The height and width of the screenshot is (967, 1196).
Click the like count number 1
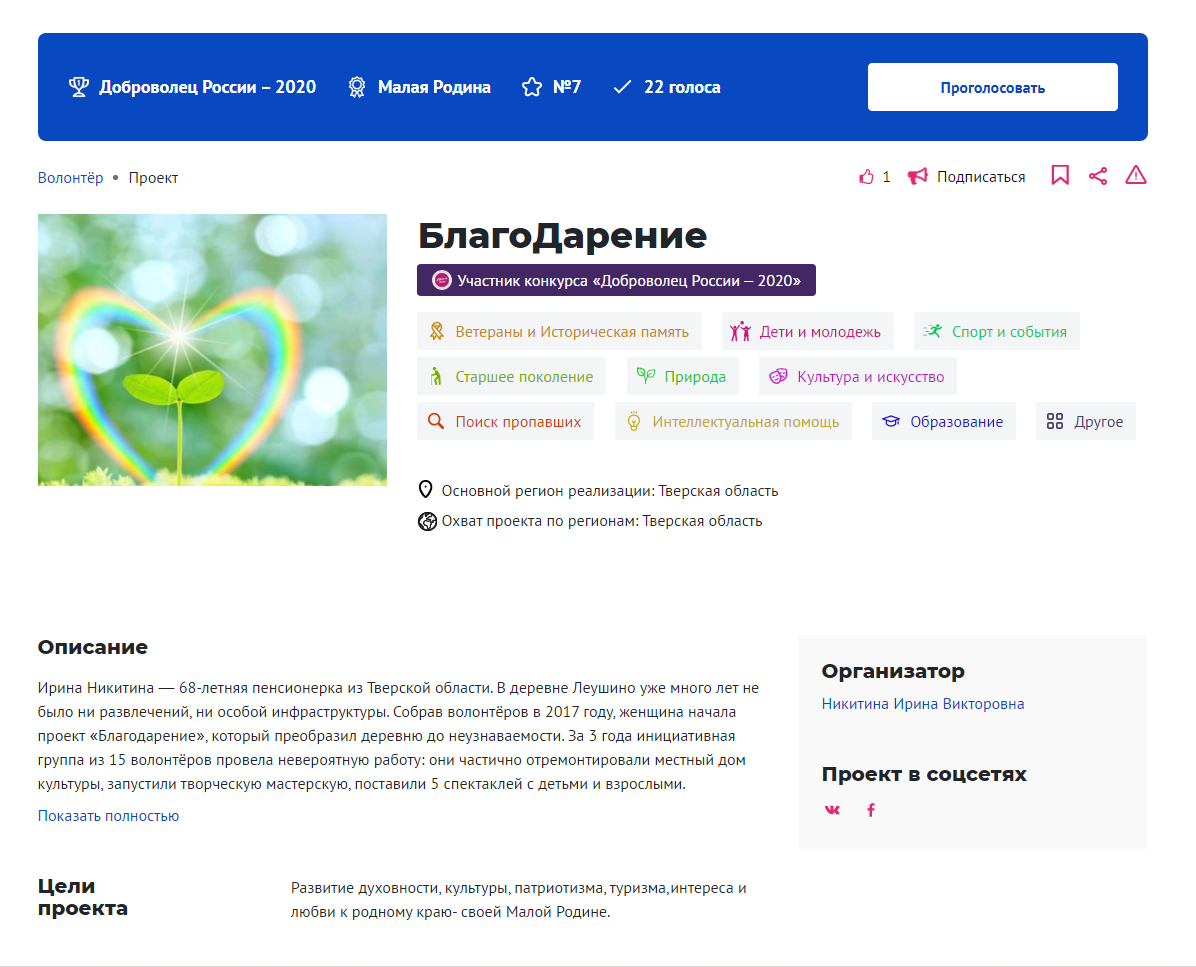click(886, 177)
